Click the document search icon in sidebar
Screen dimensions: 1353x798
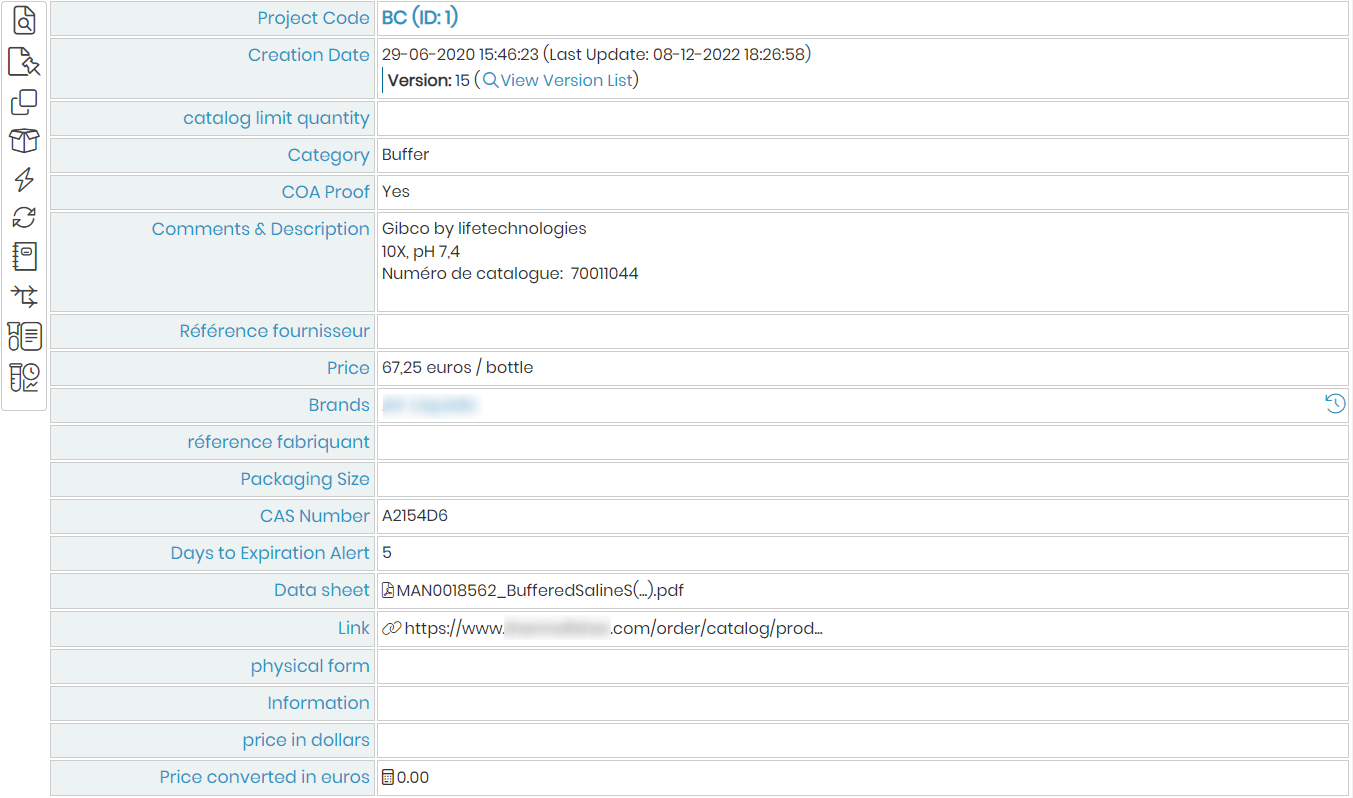pyautogui.click(x=24, y=20)
